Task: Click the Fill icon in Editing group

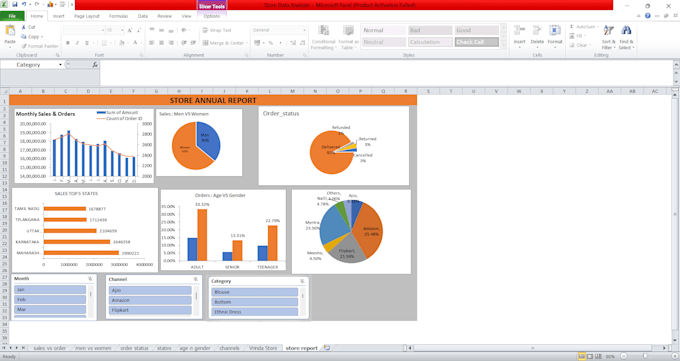Action: tap(572, 36)
